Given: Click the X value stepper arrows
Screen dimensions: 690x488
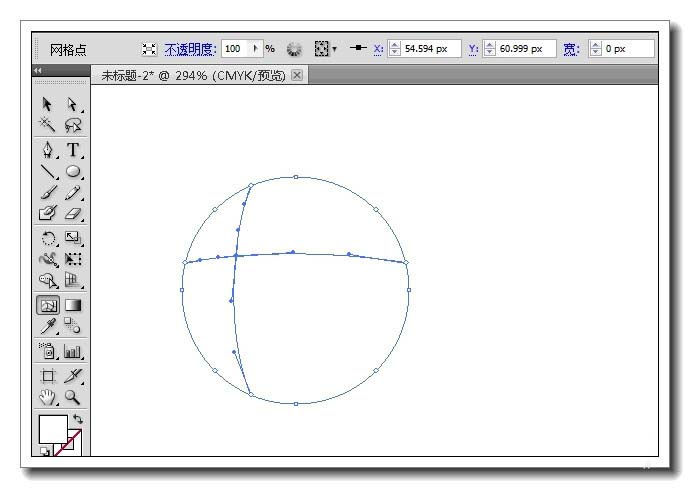Looking at the screenshot, I should (x=395, y=49).
